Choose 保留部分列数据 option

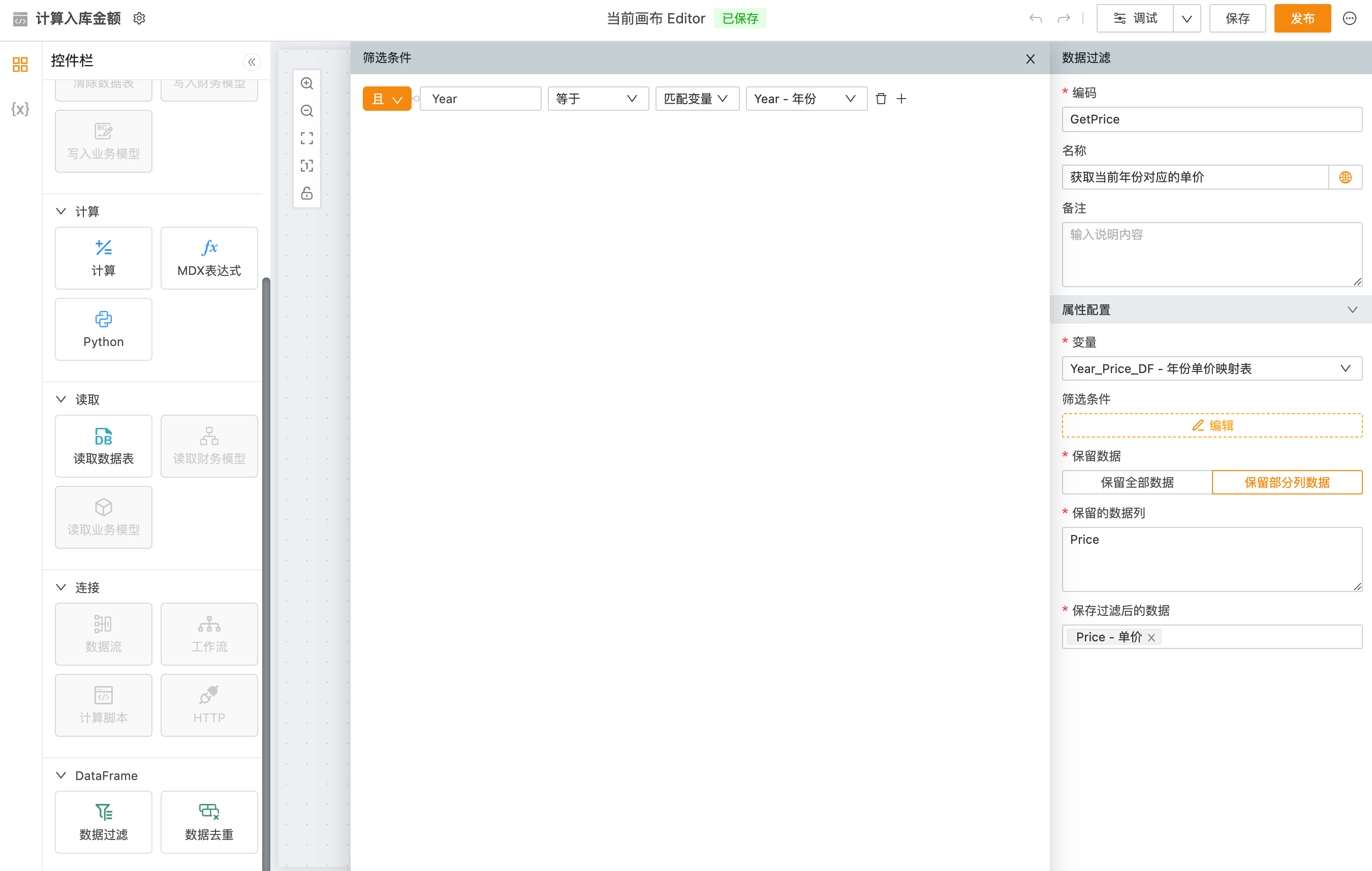coord(1287,482)
